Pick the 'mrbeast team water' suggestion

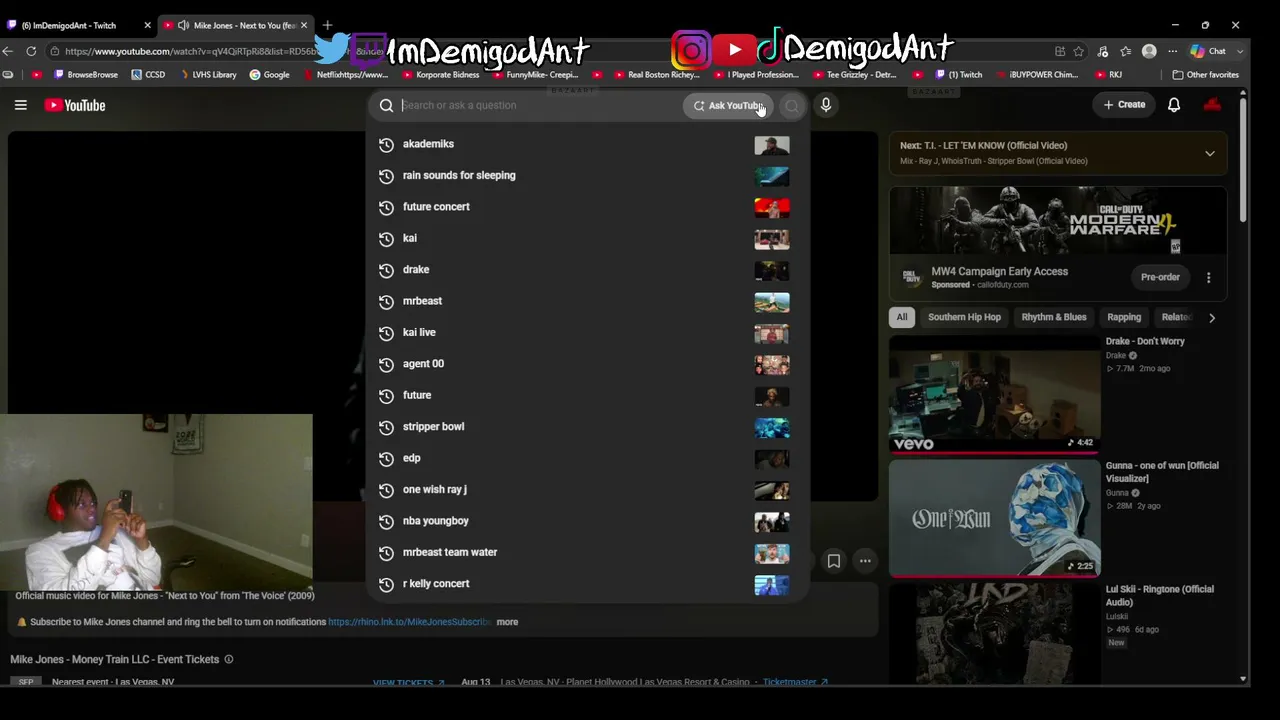[587, 552]
